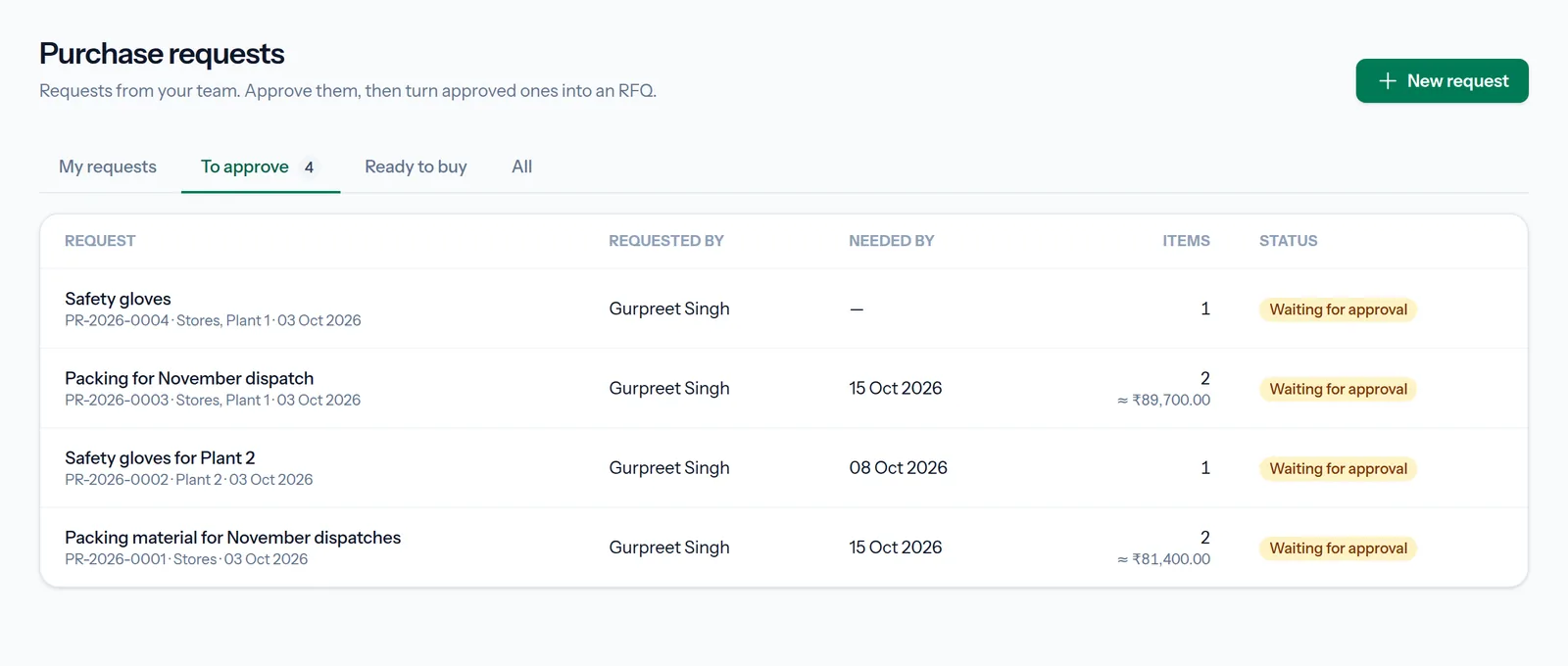
Task: Click the Purchase requests page heading
Action: 162,54
